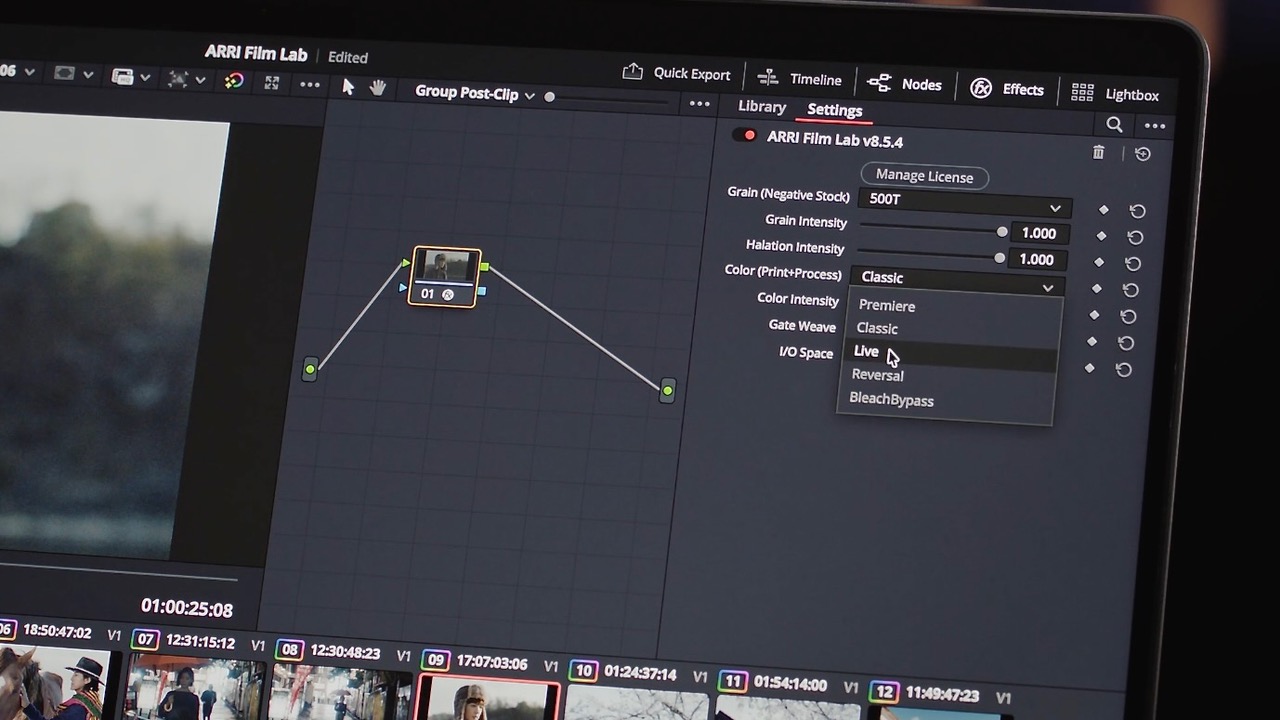Choose BleachBypass in the open menu
This screenshot has height=720, width=1280.
pos(891,400)
